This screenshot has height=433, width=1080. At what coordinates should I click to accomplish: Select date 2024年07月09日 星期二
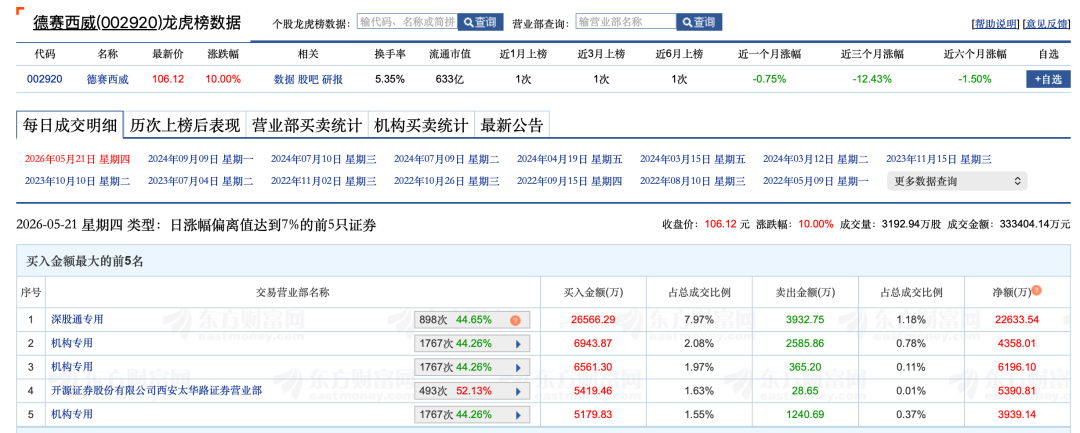click(446, 159)
